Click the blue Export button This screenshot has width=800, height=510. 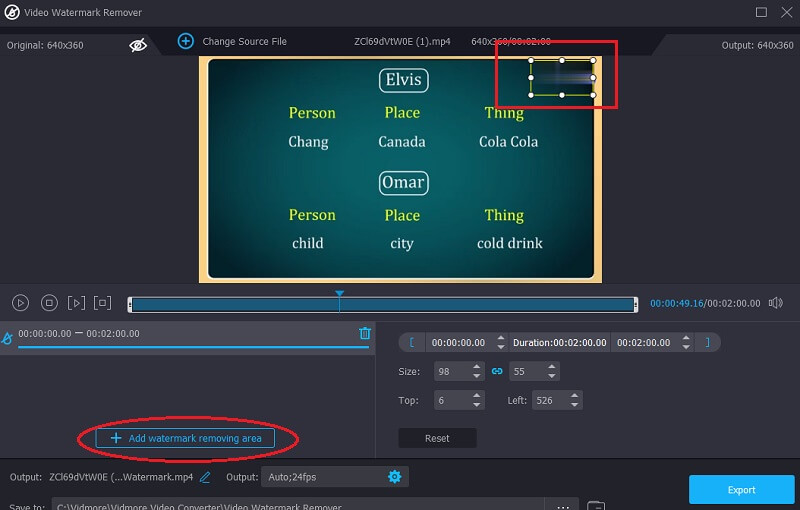[x=742, y=490]
